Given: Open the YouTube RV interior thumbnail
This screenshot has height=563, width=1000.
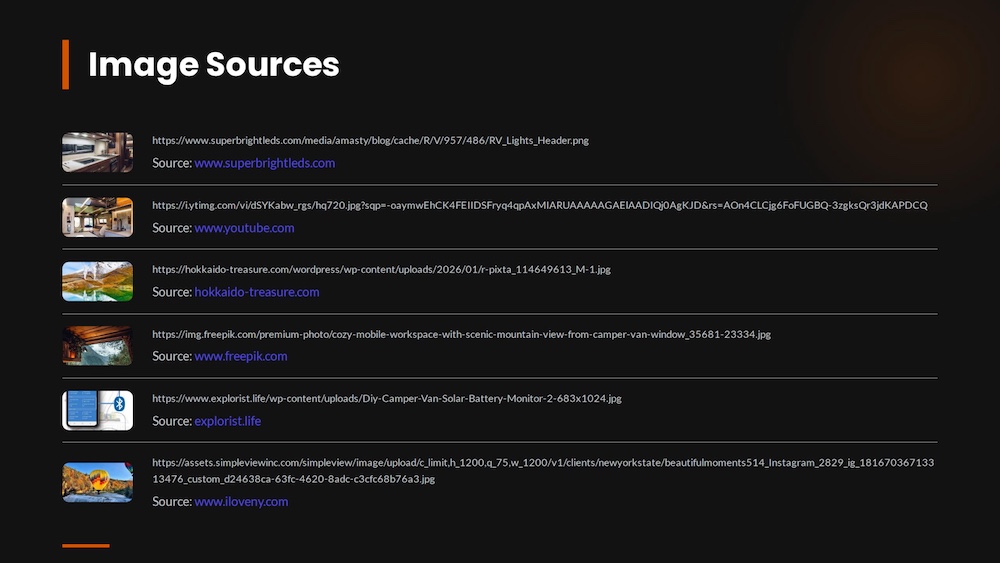Looking at the screenshot, I should click(97, 217).
